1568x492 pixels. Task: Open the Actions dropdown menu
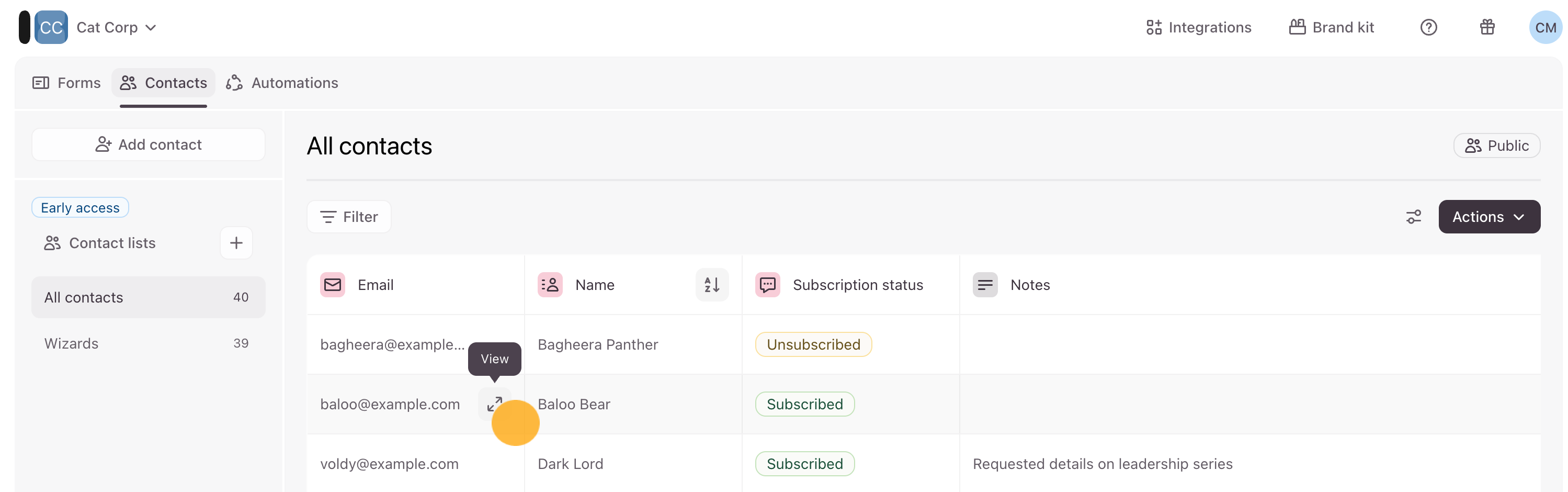[1489, 217]
